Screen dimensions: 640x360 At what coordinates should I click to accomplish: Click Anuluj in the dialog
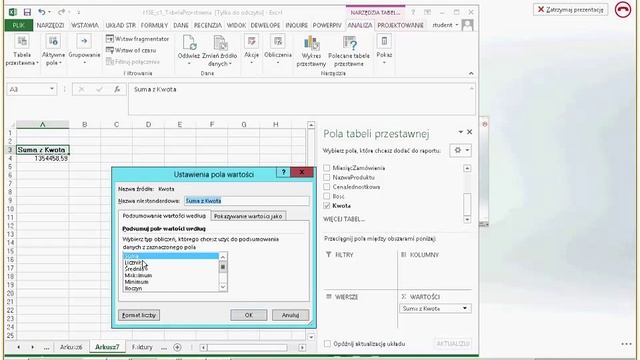[290, 315]
